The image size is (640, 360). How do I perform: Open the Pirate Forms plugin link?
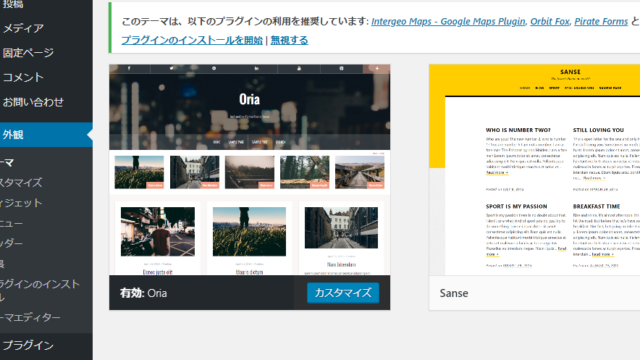point(601,22)
